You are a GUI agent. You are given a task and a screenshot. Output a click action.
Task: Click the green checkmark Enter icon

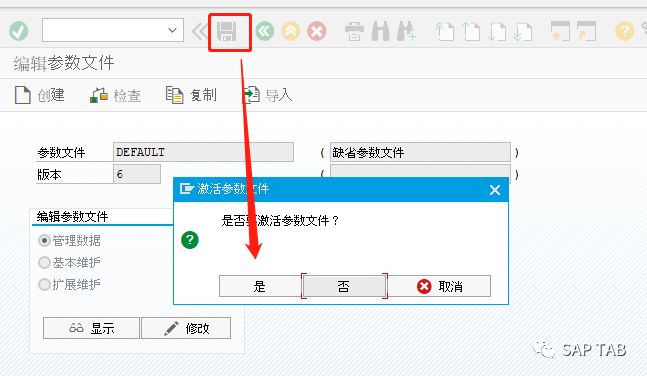click(19, 31)
